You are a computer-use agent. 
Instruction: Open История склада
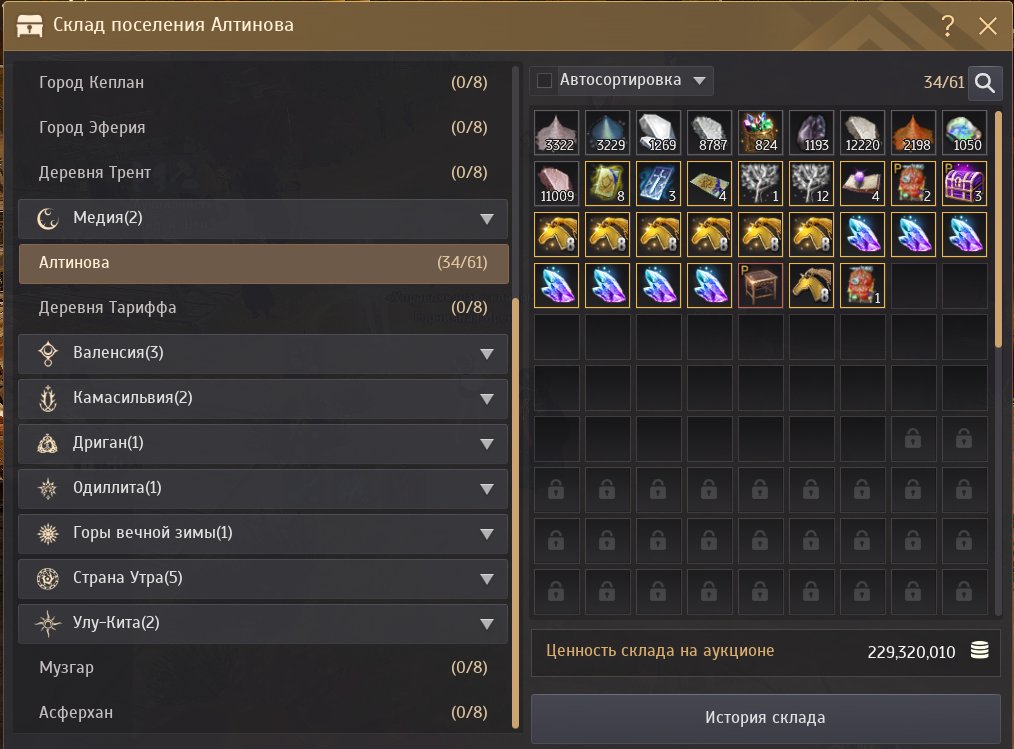(766, 718)
